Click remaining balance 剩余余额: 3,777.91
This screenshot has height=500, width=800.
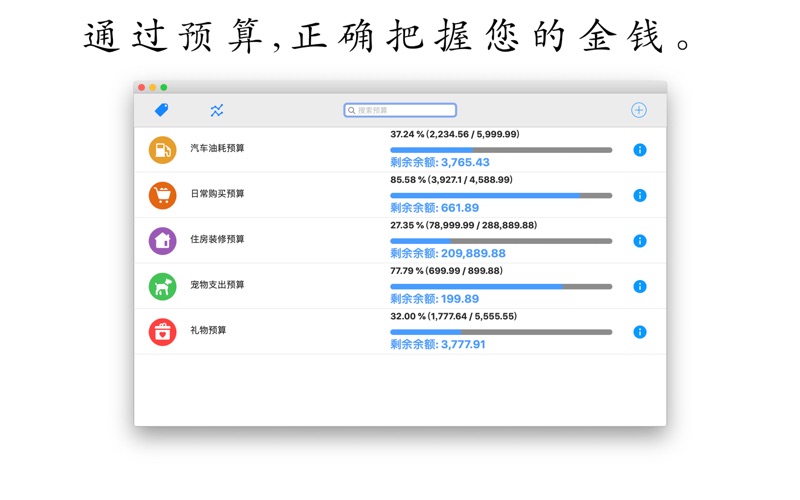tap(438, 344)
